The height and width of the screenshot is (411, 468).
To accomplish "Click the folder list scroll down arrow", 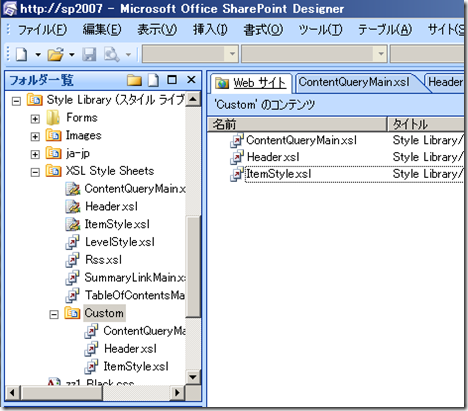I will (x=193, y=377).
